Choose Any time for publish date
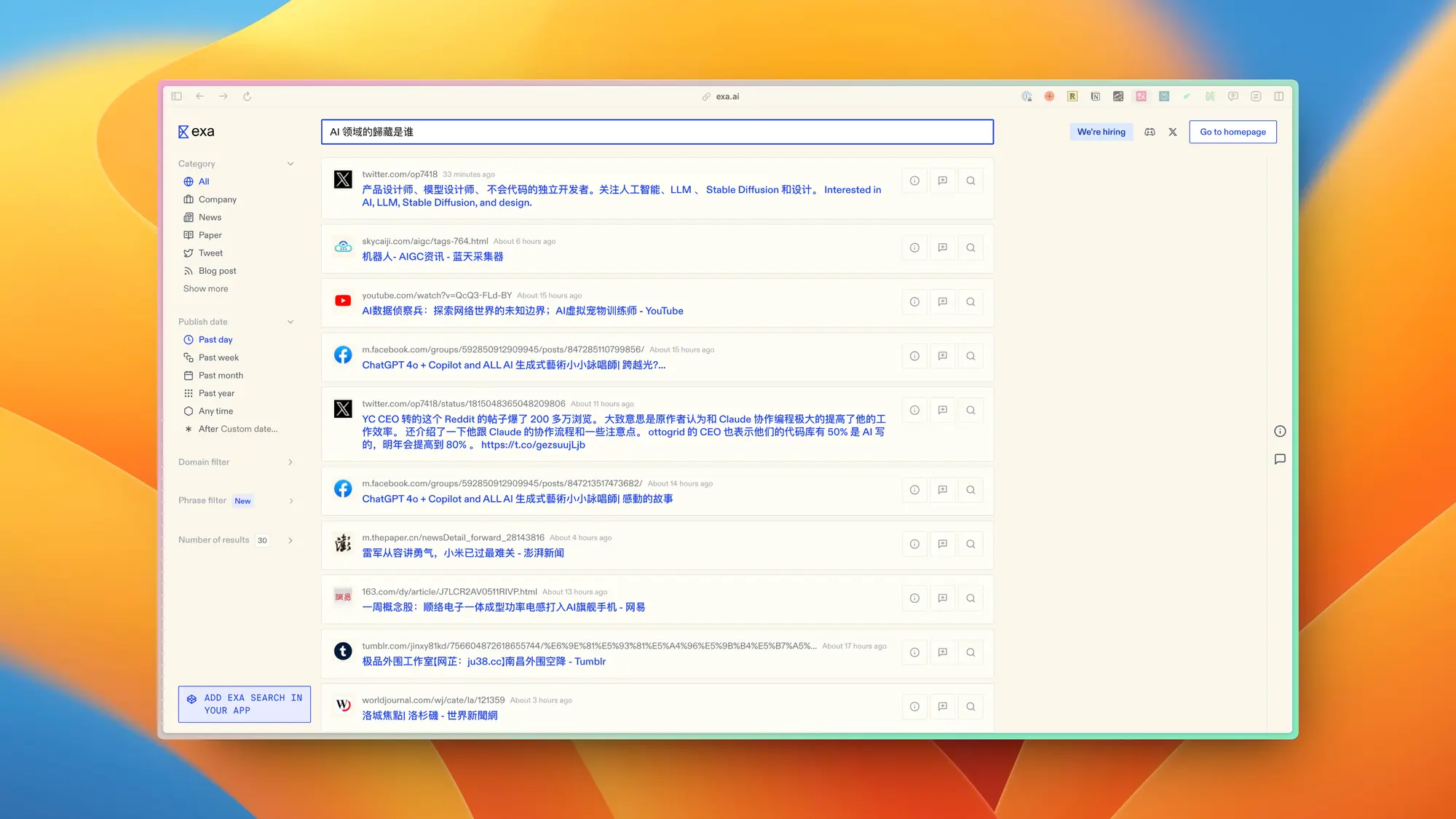Viewport: 1456px width, 819px height. click(x=215, y=411)
